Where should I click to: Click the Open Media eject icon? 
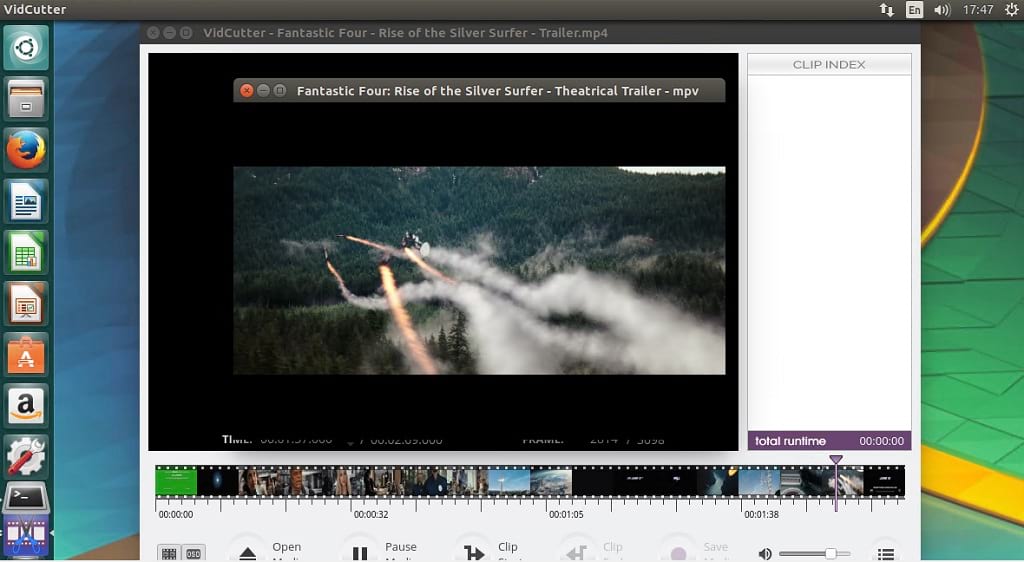pyautogui.click(x=248, y=554)
